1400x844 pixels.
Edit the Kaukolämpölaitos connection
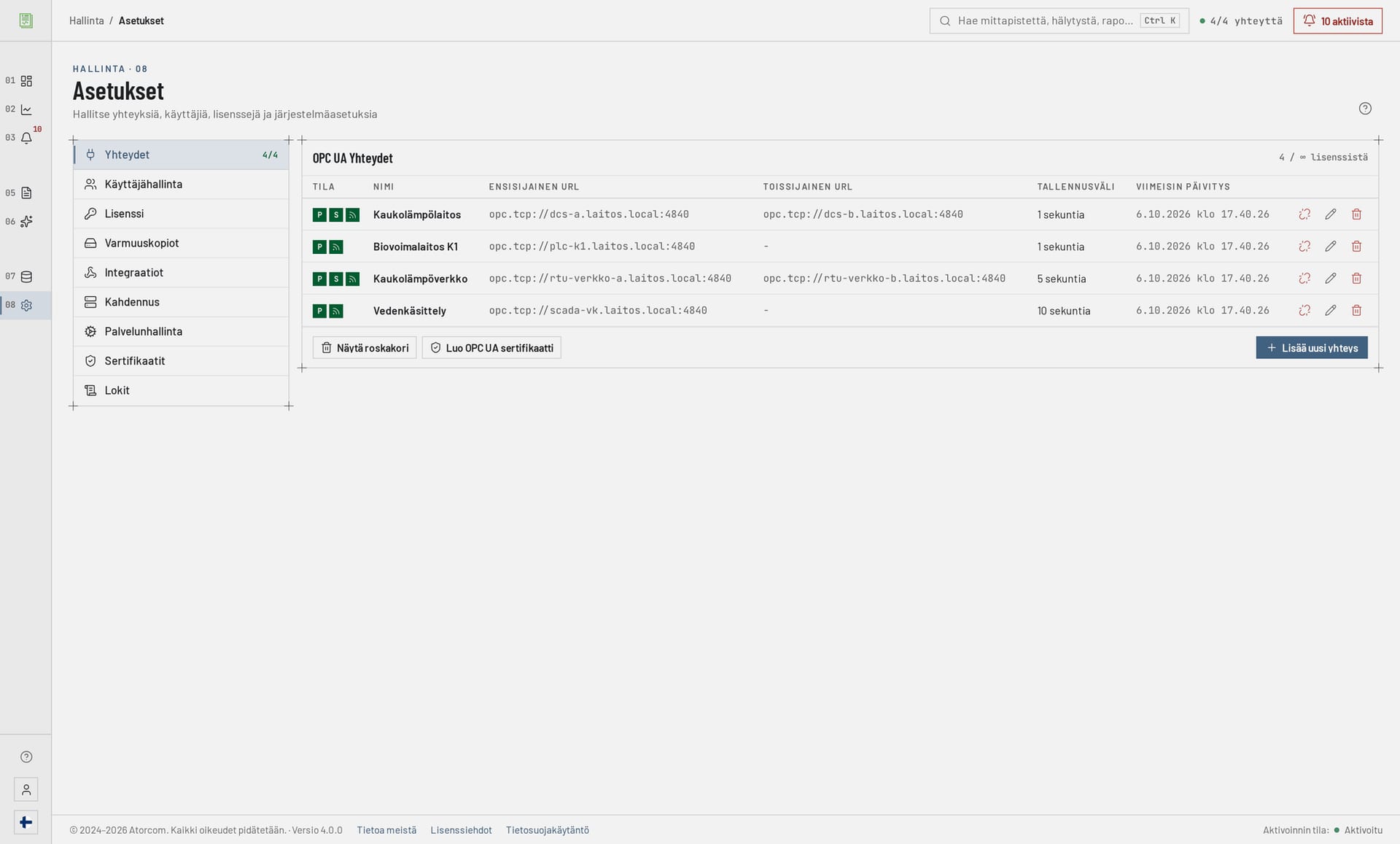(x=1331, y=214)
